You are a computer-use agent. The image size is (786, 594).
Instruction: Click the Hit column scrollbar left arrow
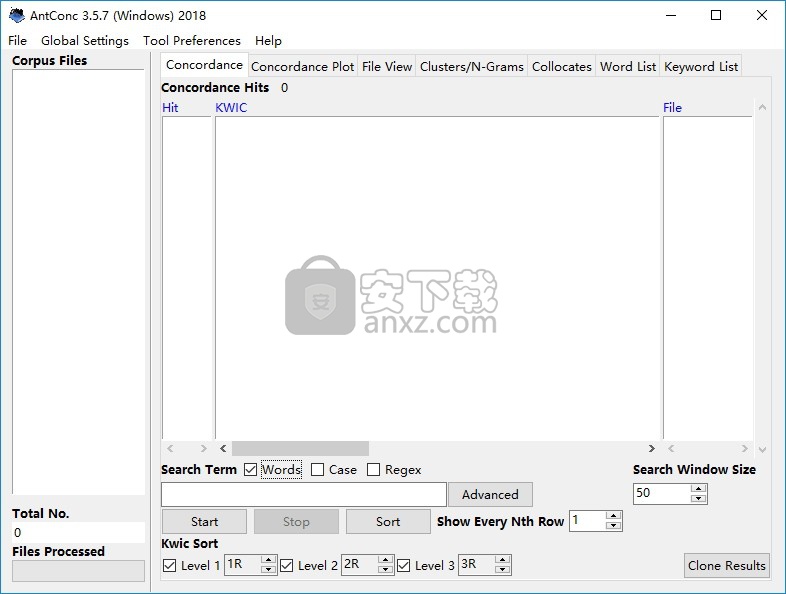[x=170, y=448]
